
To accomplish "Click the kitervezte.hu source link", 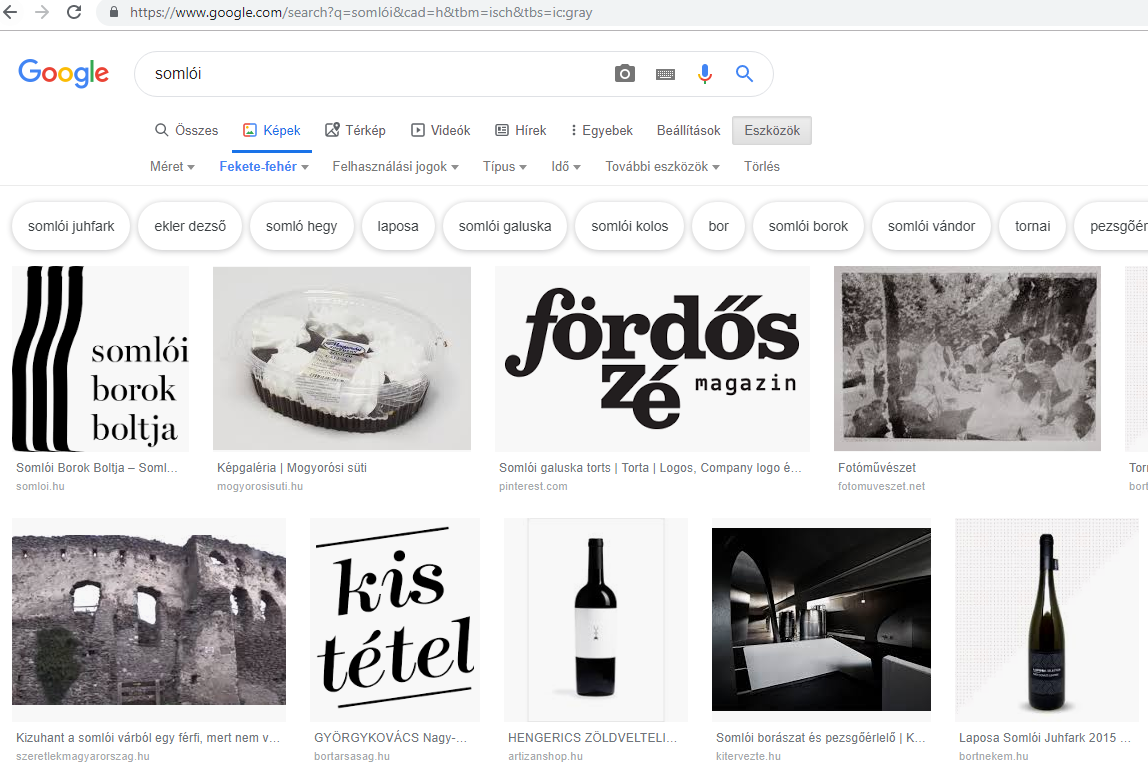I will point(748,756).
